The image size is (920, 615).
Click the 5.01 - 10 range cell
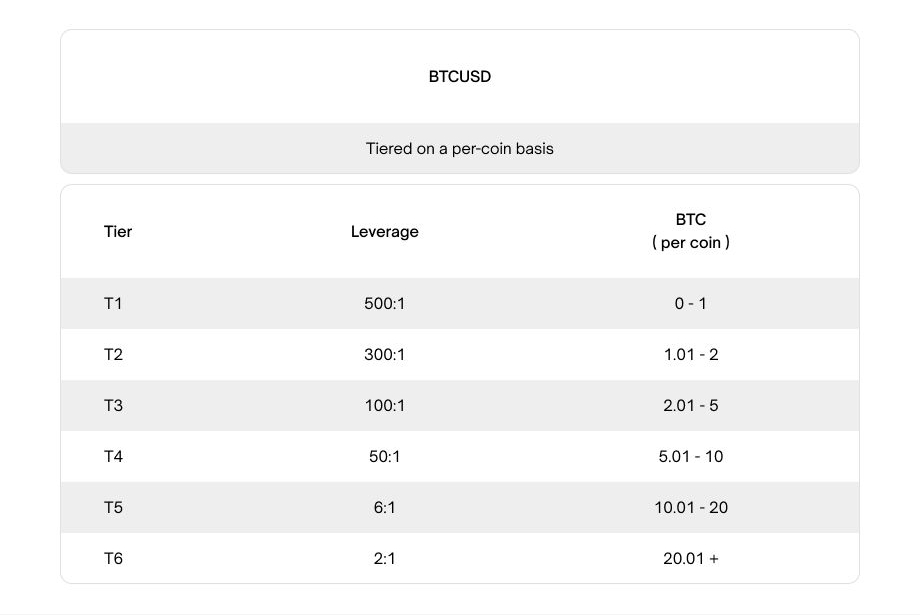691,457
